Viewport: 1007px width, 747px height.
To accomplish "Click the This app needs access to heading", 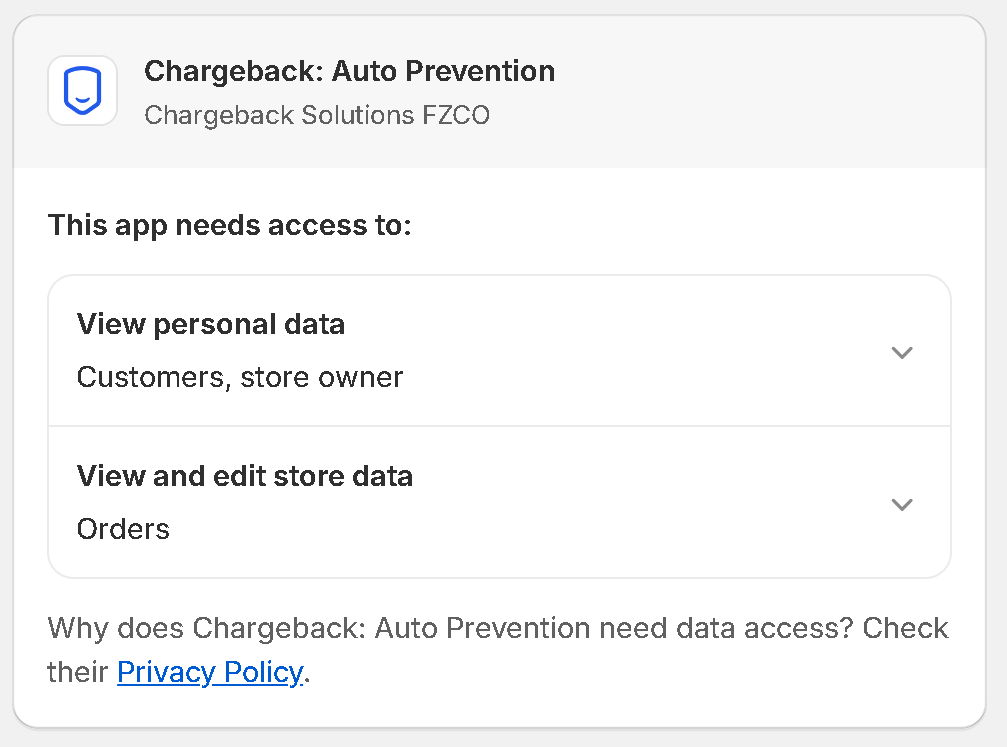I will (x=229, y=225).
